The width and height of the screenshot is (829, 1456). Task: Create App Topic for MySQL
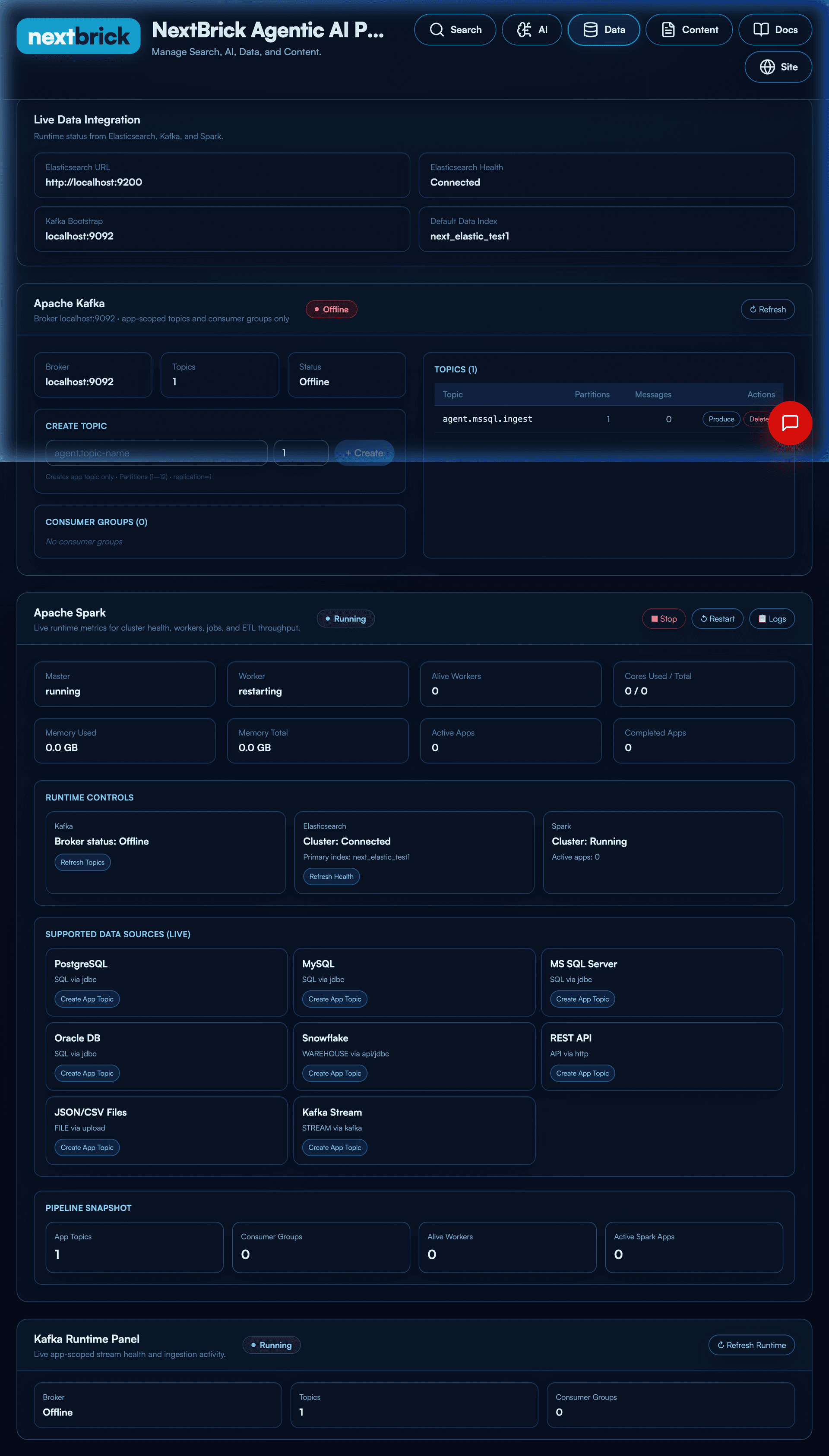click(x=335, y=1000)
